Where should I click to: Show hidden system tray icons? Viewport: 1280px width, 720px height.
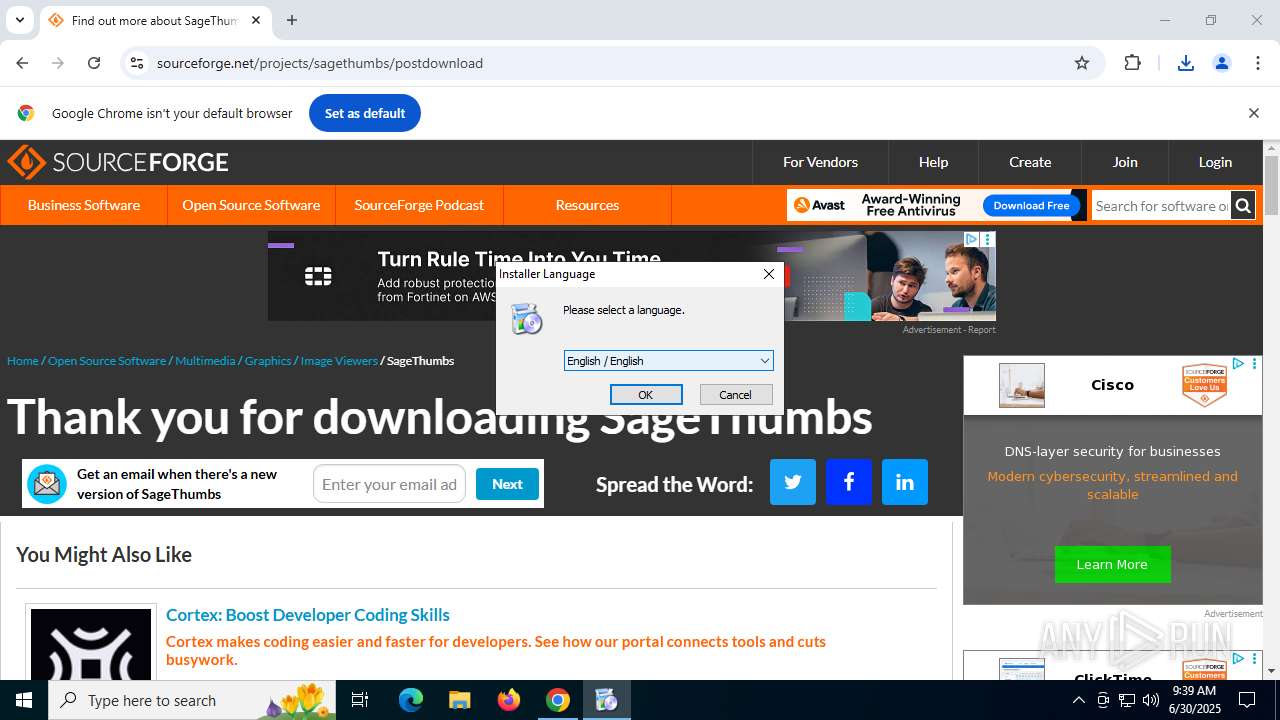click(1078, 700)
